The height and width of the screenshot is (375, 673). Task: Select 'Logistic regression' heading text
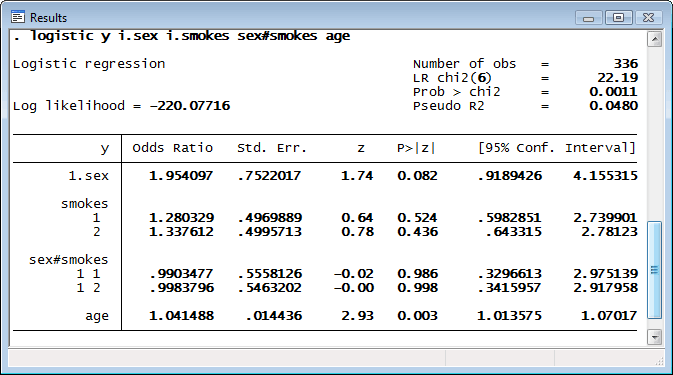pos(89,64)
